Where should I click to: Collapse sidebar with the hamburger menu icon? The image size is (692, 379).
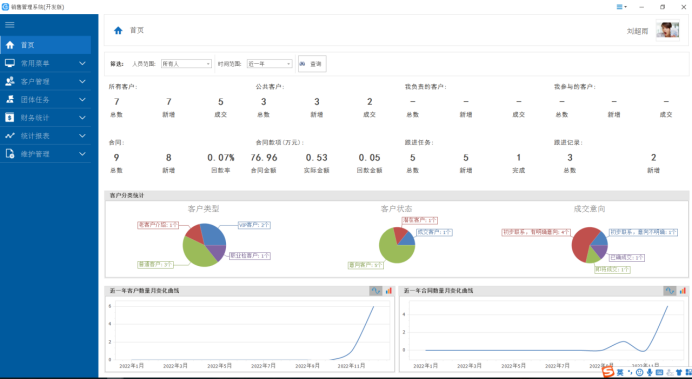point(10,25)
